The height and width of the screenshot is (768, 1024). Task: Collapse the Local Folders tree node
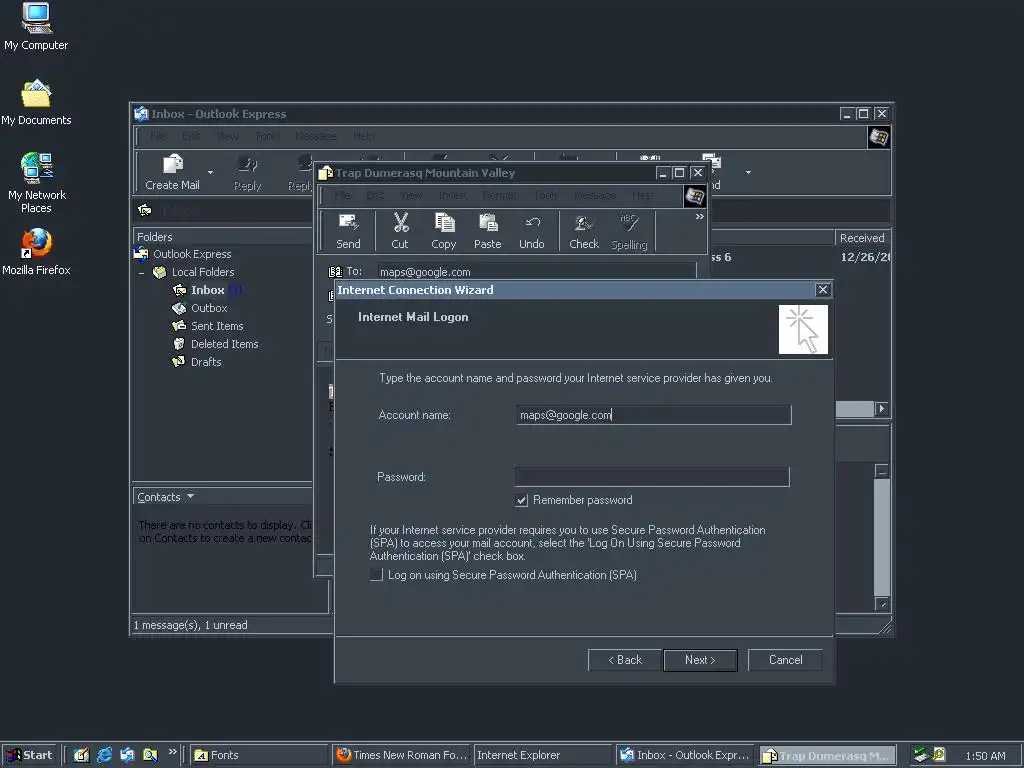click(142, 272)
